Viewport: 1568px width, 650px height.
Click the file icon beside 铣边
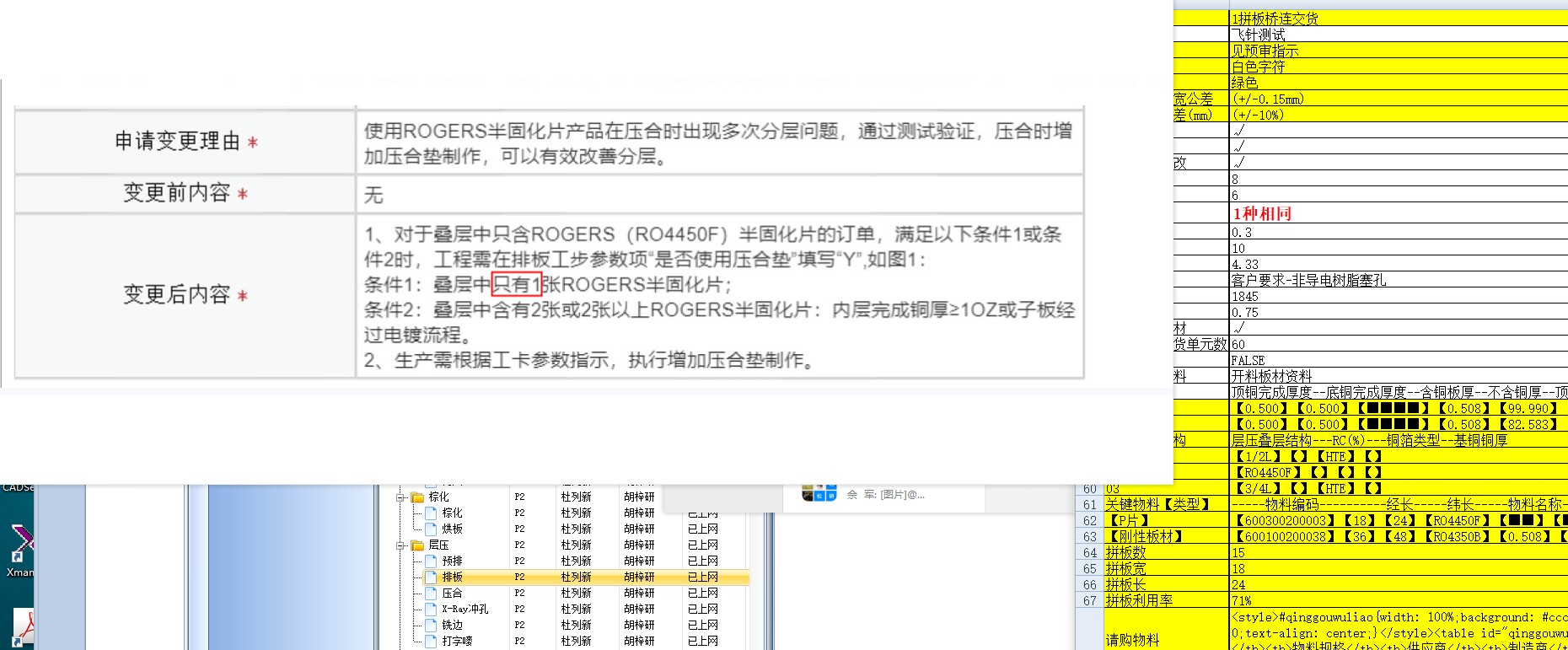point(431,626)
